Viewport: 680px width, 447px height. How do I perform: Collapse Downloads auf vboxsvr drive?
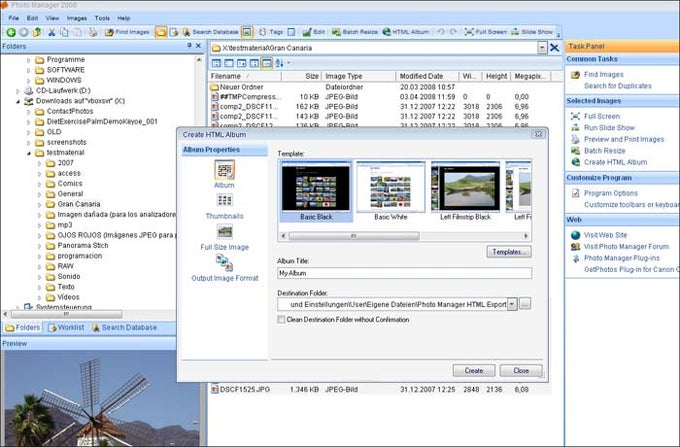tap(18, 101)
